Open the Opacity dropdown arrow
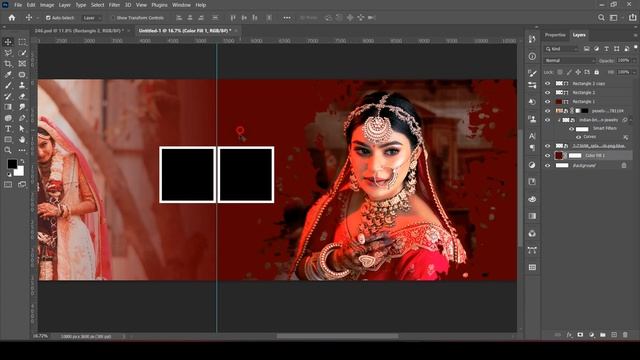The image size is (640, 360). point(634,60)
